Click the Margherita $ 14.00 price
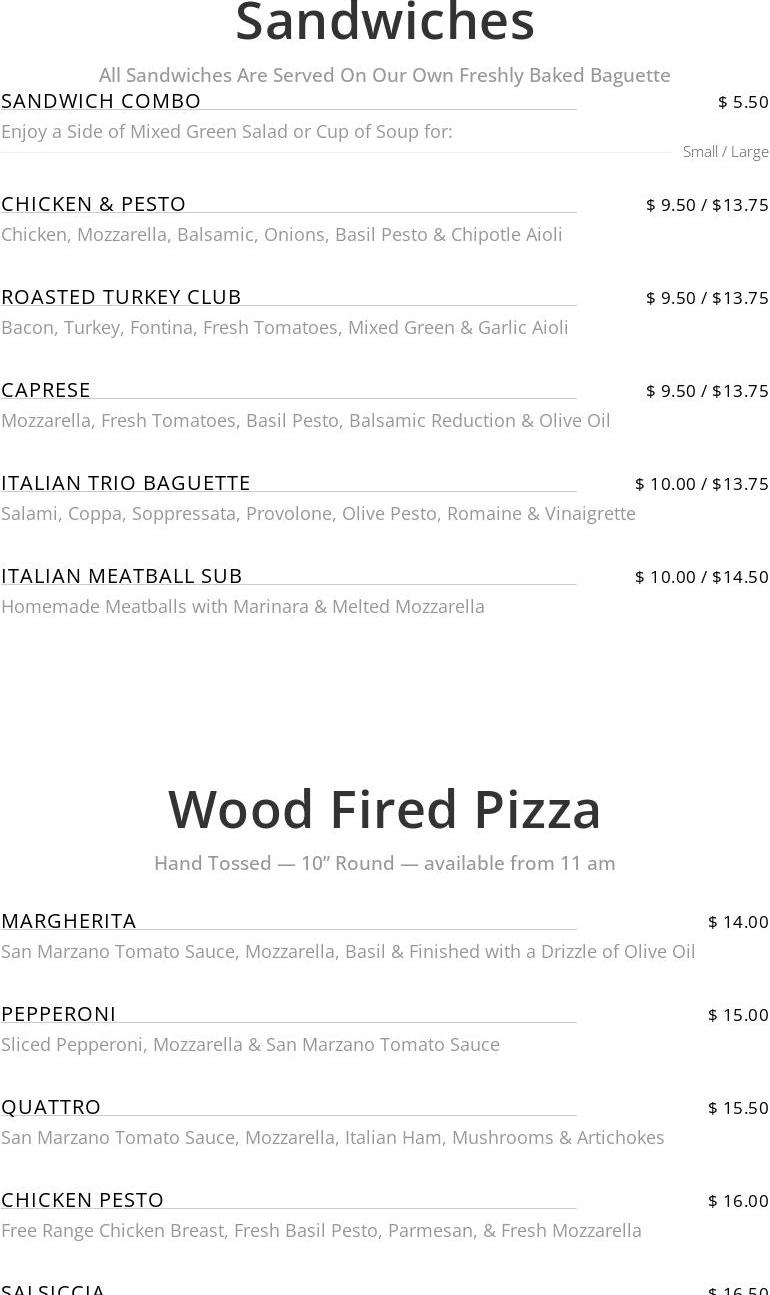The height and width of the screenshot is (1295, 770). click(738, 922)
